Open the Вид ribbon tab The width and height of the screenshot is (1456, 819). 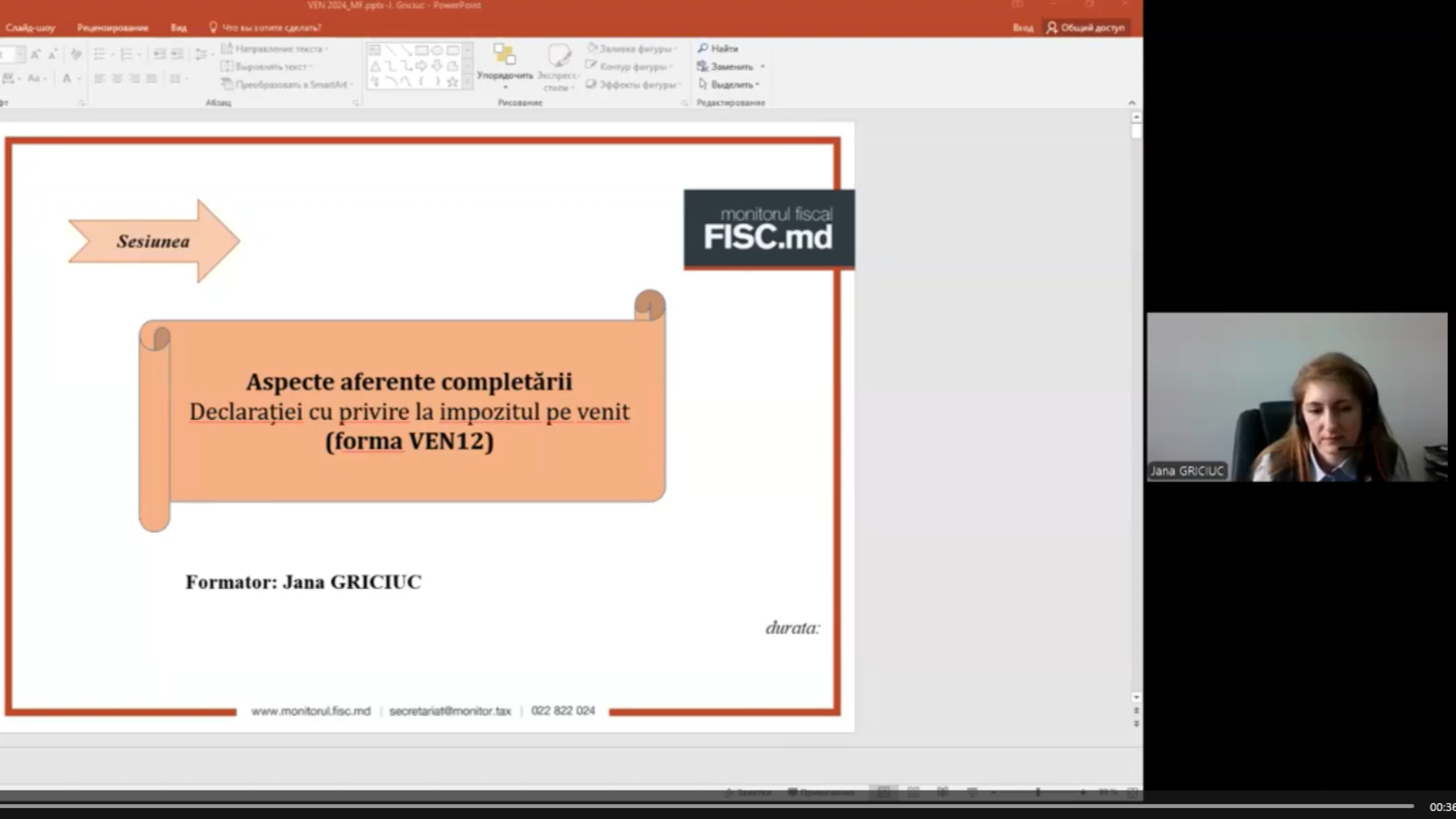[x=178, y=28]
